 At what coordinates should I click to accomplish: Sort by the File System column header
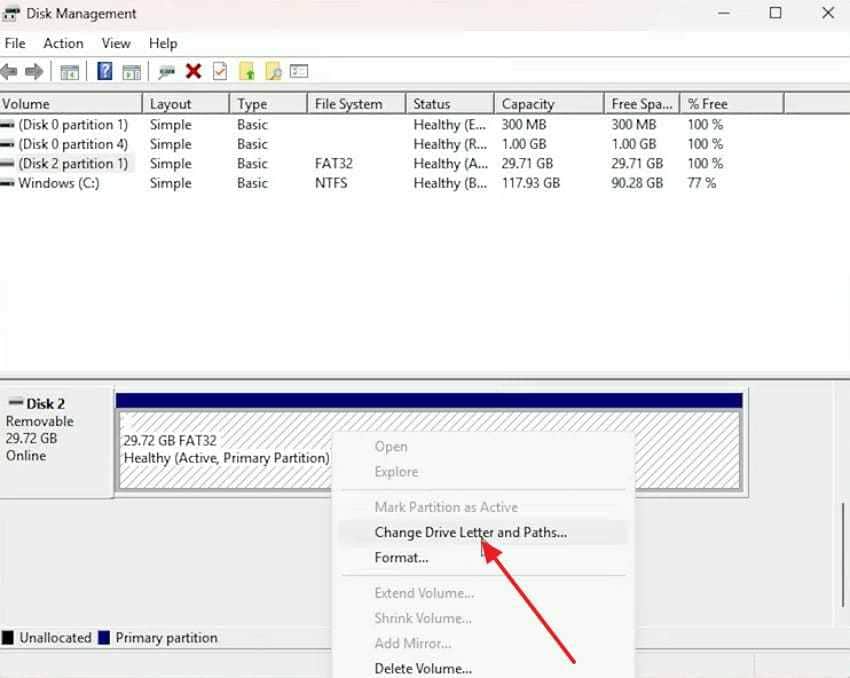356,104
